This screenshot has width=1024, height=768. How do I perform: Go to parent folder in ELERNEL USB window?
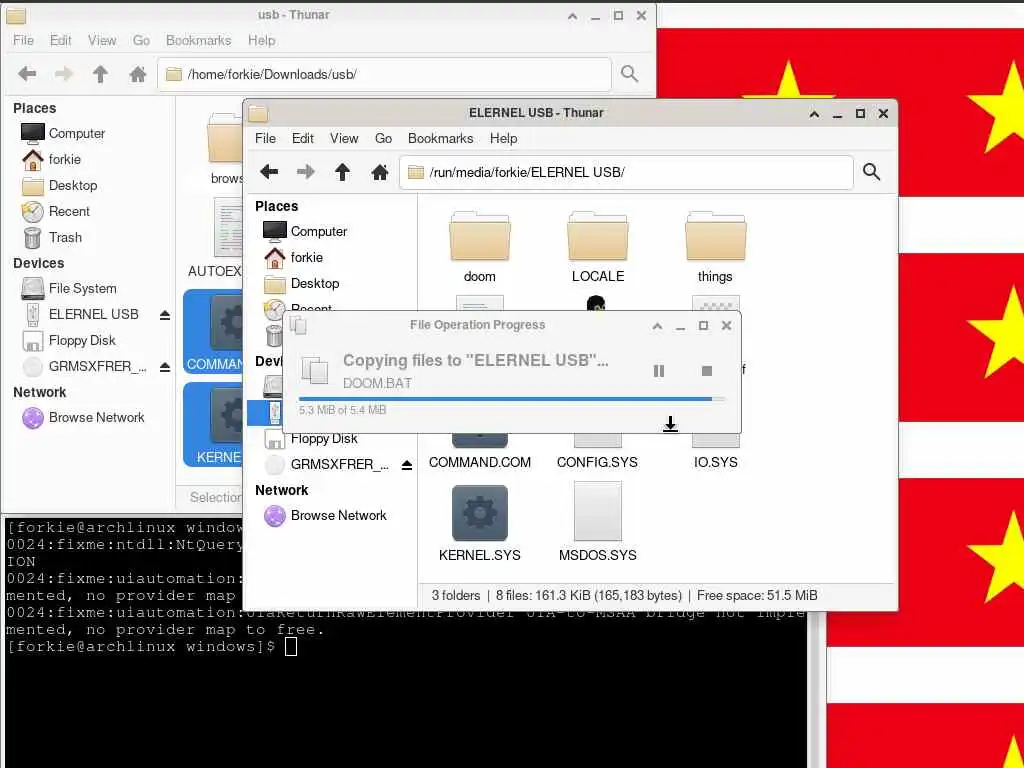[342, 172]
